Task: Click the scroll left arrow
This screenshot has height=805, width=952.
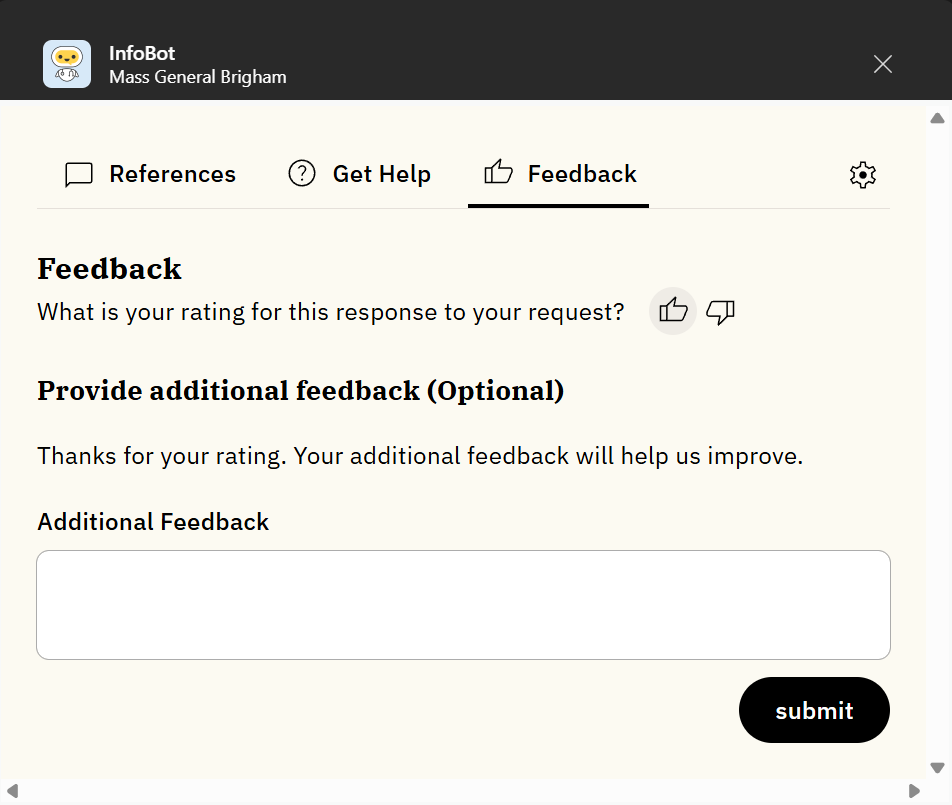Action: [13, 791]
